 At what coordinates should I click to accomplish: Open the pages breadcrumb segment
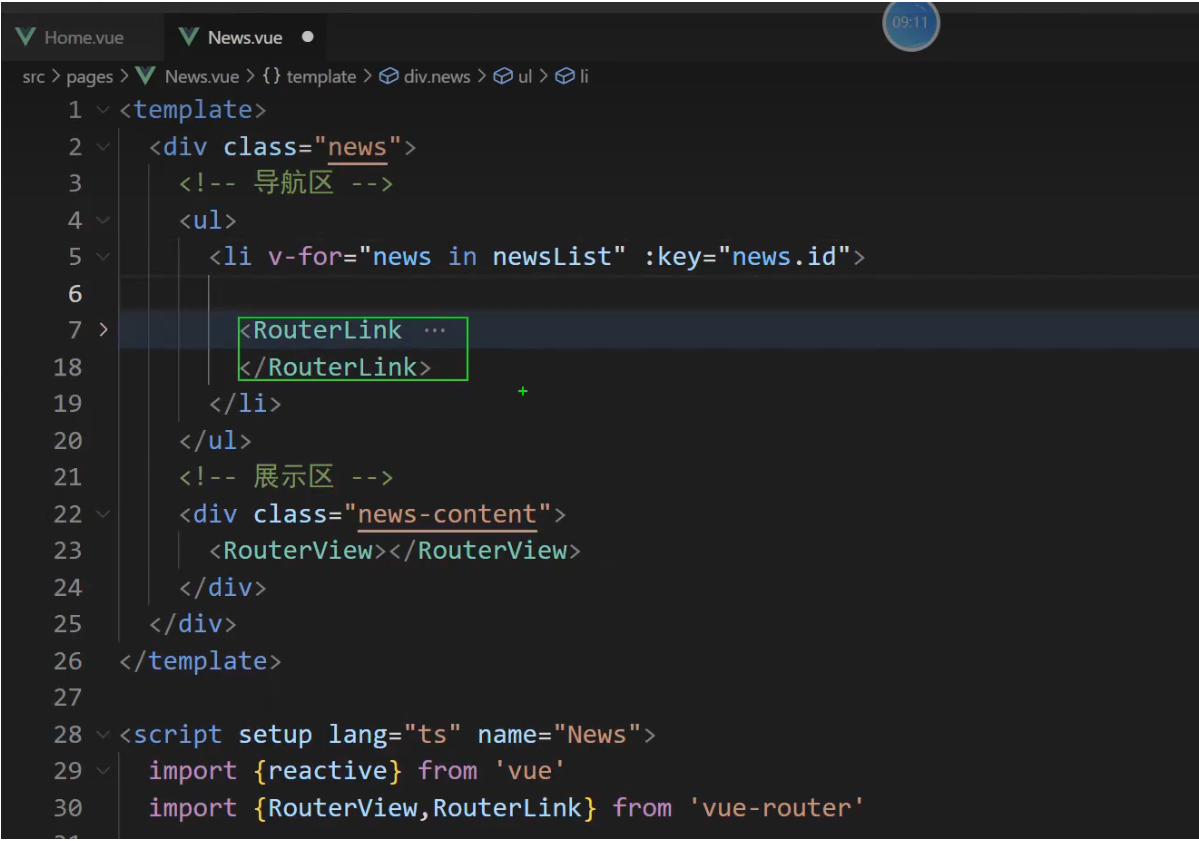[x=89, y=76]
